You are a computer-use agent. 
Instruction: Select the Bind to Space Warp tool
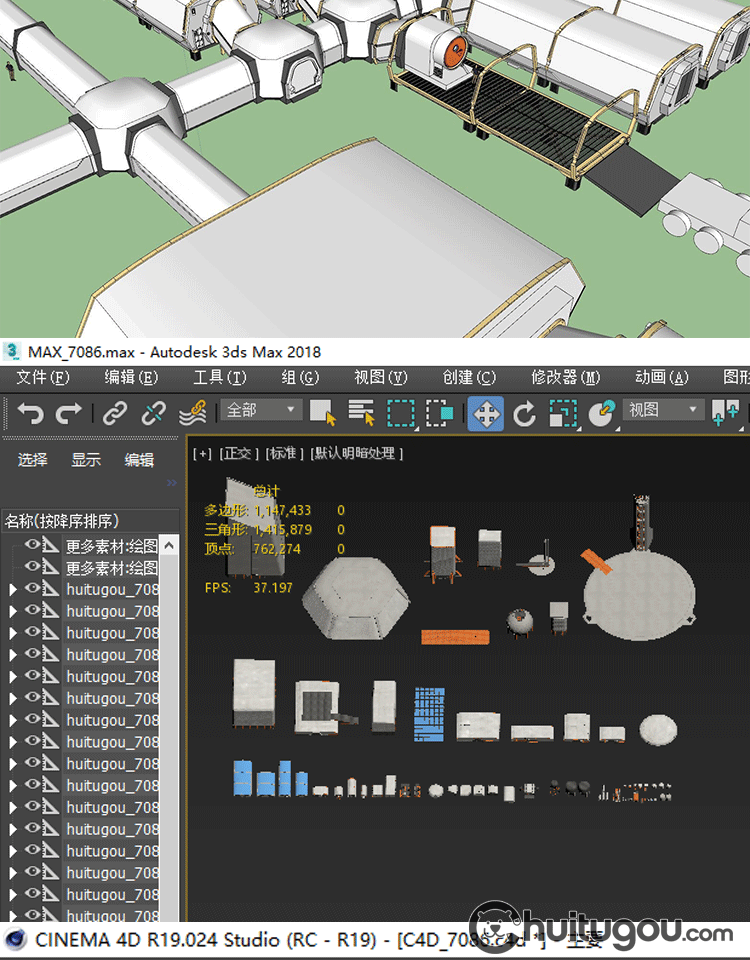point(192,413)
